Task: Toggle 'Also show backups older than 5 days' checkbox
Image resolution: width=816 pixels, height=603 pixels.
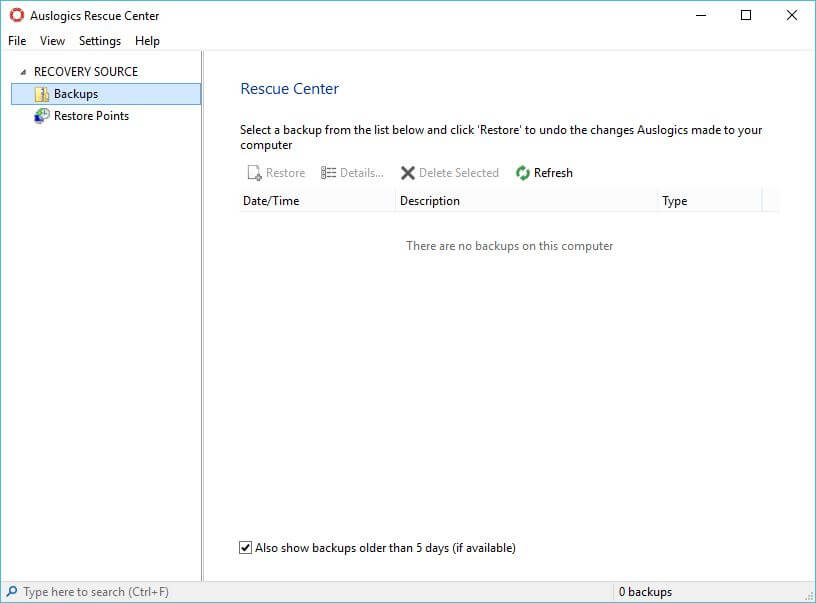Action: point(246,548)
